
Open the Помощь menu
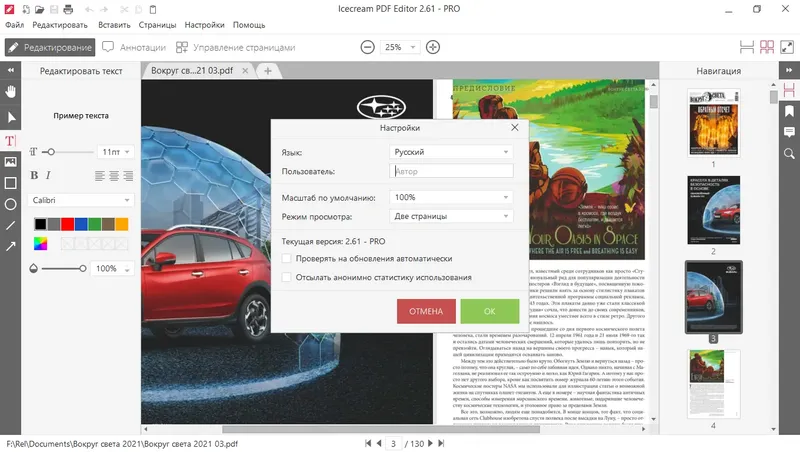click(249, 24)
